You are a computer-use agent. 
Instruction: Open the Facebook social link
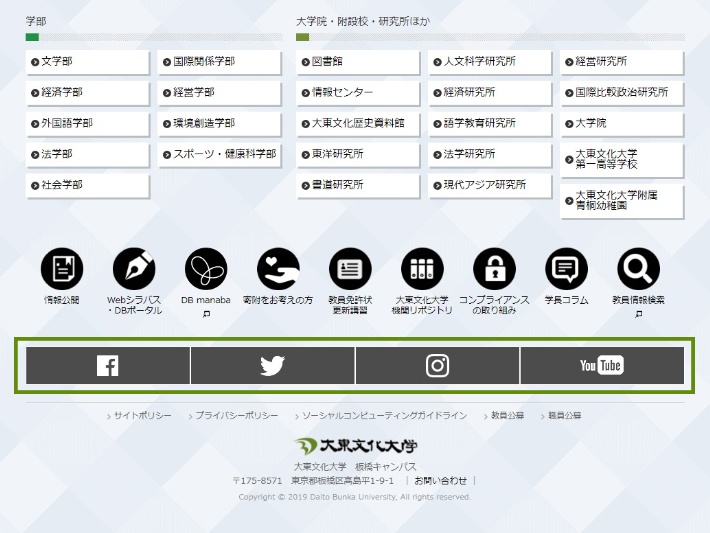pos(108,365)
